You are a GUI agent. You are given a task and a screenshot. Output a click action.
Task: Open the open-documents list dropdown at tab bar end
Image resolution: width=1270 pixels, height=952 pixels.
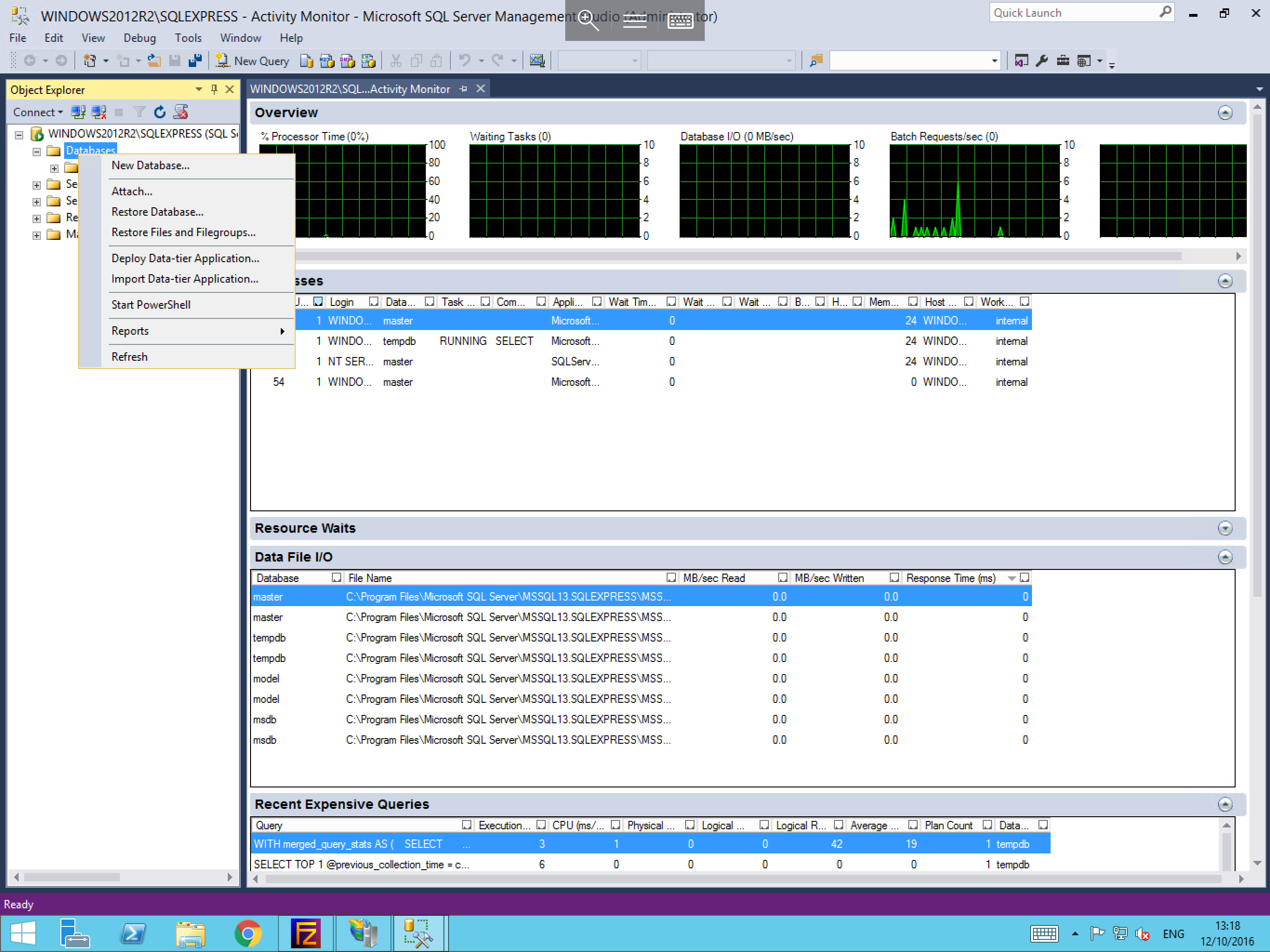coord(1259,90)
